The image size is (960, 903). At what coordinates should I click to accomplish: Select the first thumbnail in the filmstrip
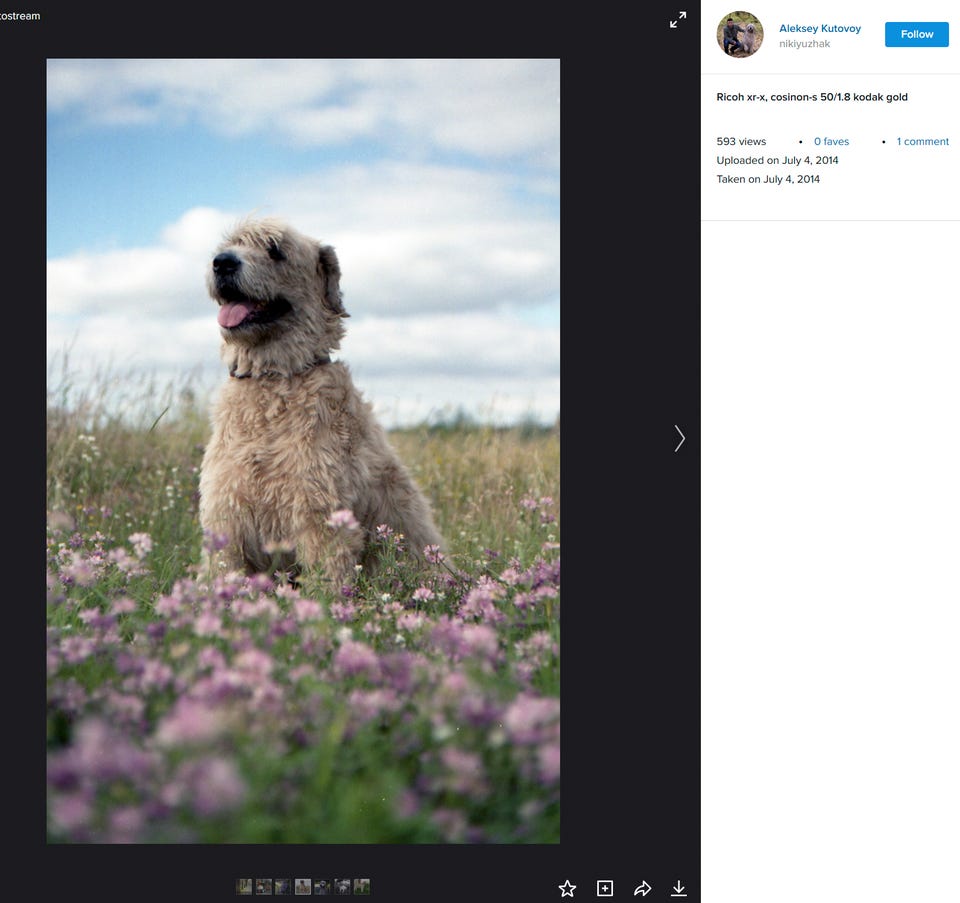pos(244,886)
